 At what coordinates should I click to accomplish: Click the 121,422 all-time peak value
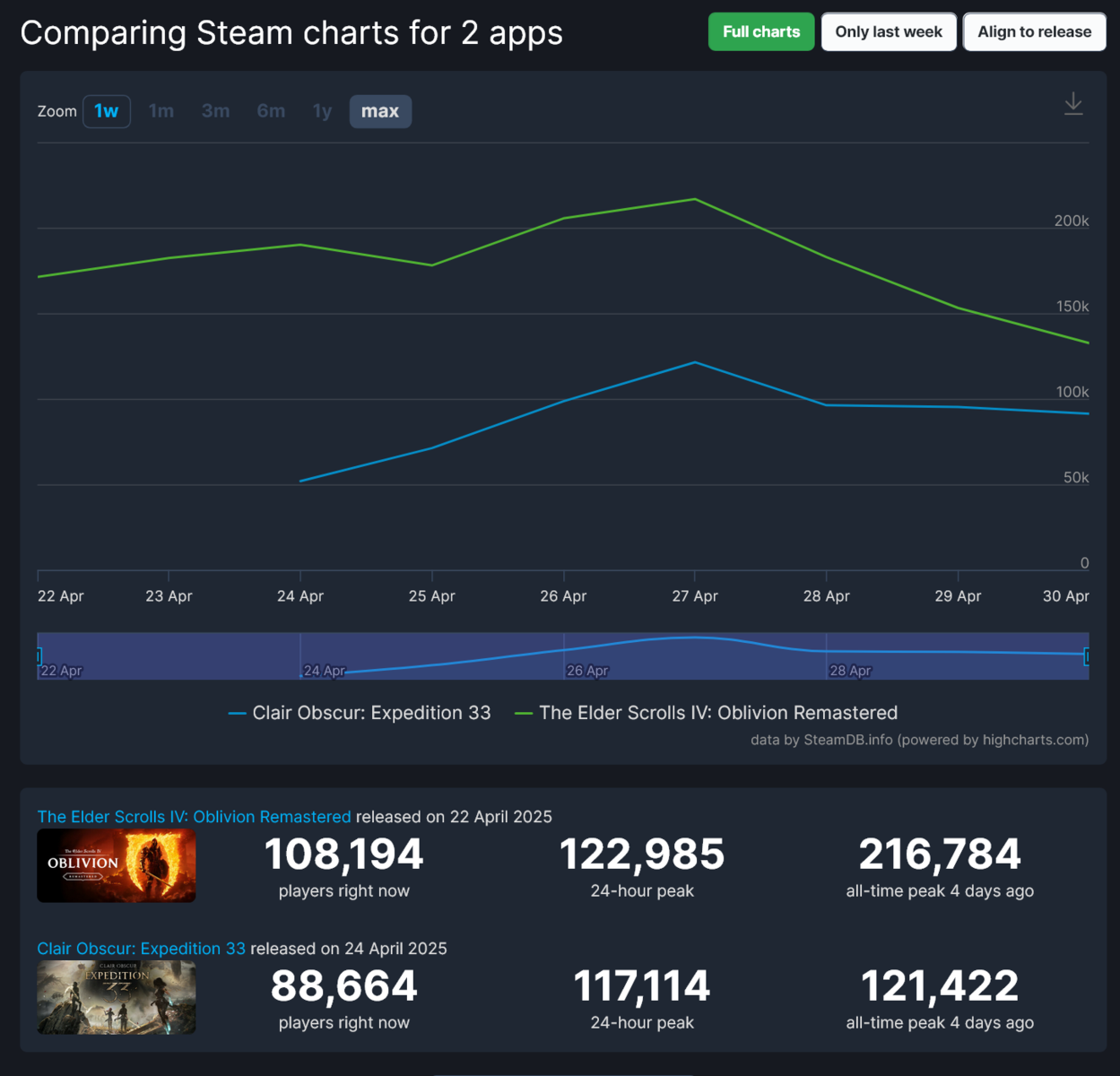pos(940,986)
